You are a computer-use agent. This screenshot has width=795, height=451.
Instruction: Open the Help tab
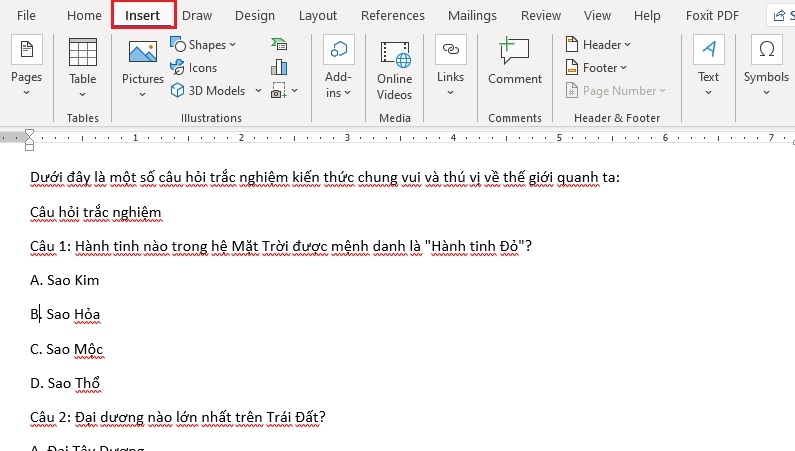[647, 16]
